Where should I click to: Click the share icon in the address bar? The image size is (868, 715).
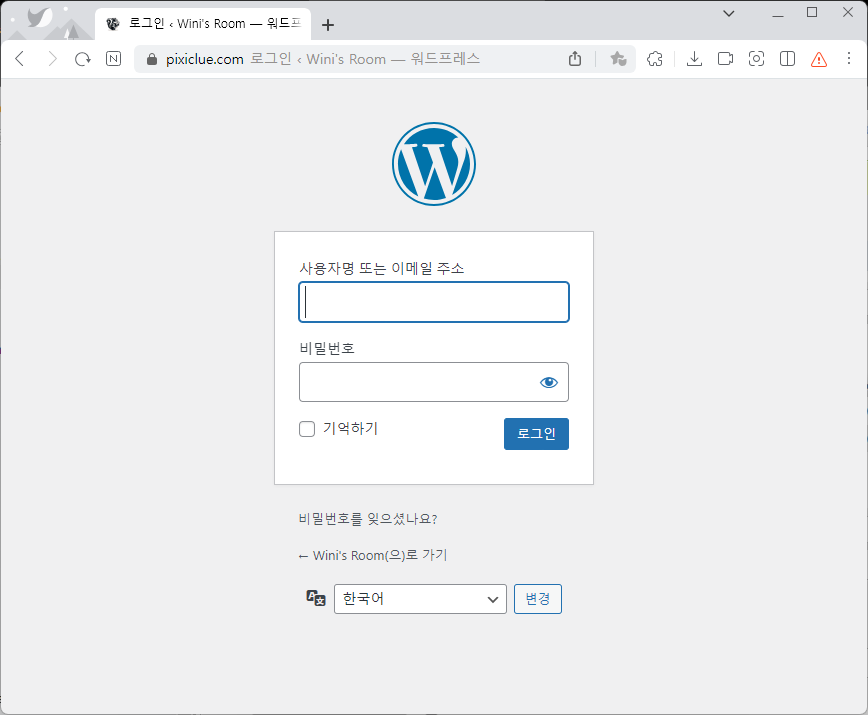pos(575,59)
